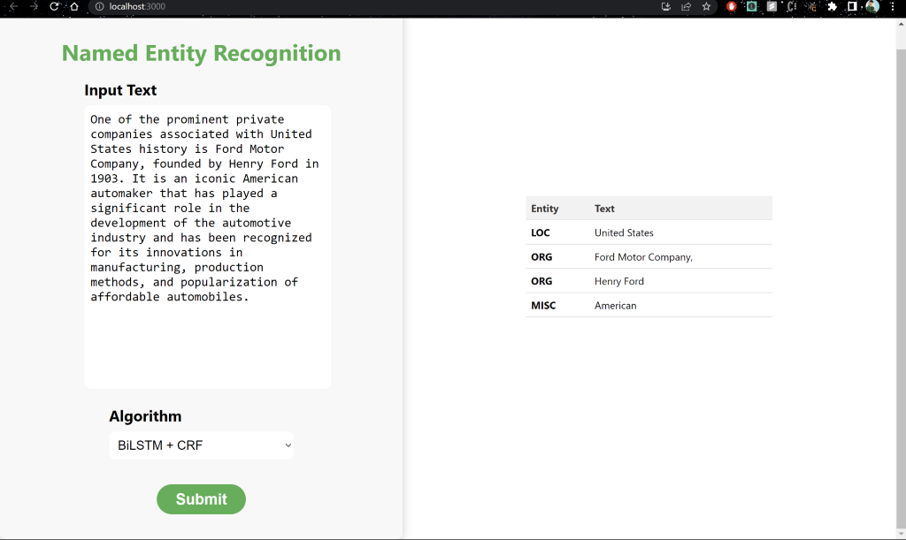The width and height of the screenshot is (906, 540).
Task: Open the Extensions puzzle piece menu
Action: [832, 6]
